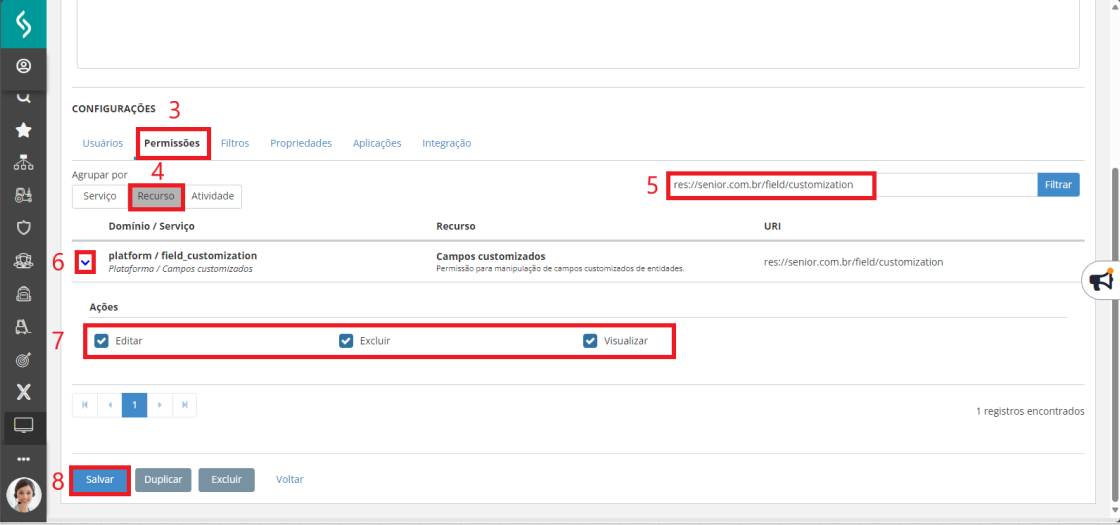This screenshot has width=1120, height=525.
Task: Uncheck the Visualizar checkbox
Action: [590, 341]
